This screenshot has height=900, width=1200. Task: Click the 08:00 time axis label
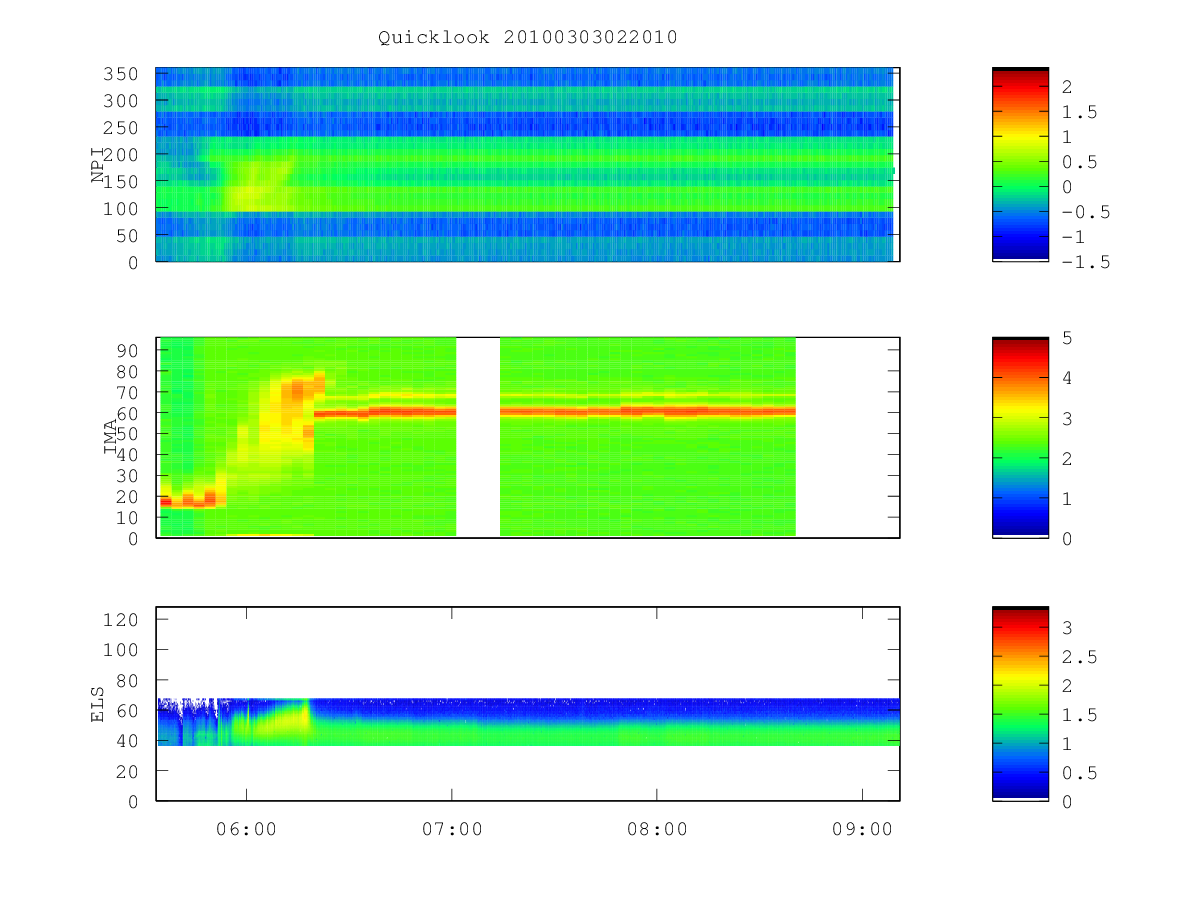657,829
